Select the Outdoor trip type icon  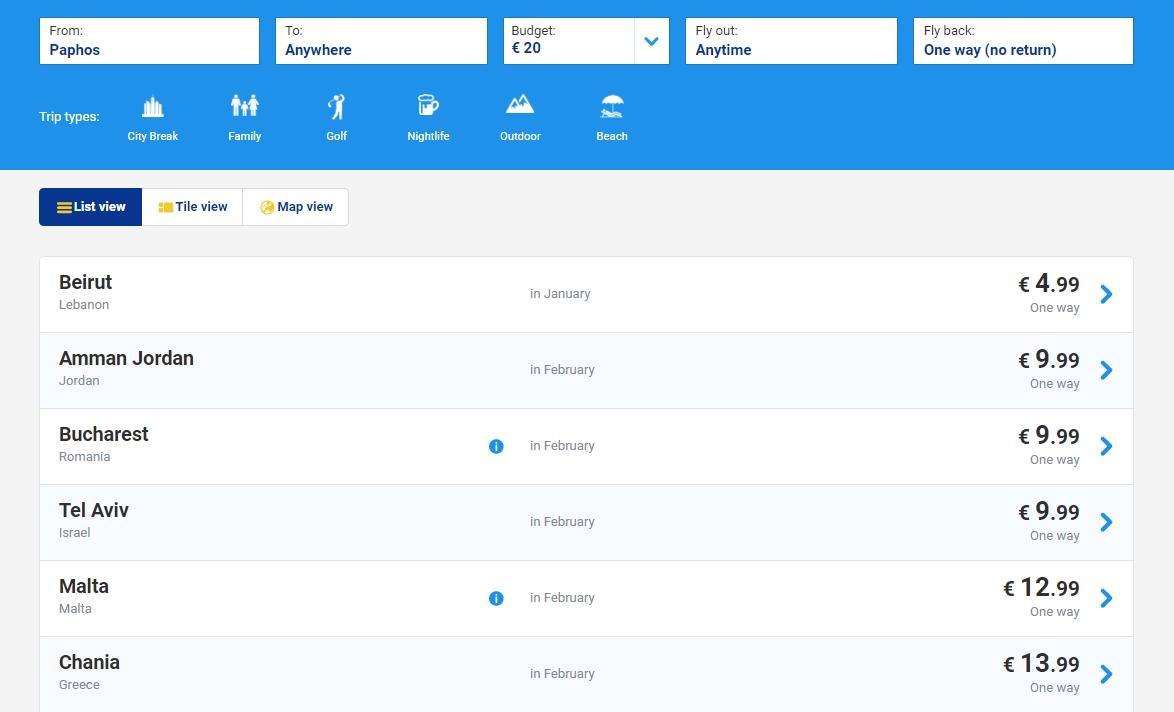pyautogui.click(x=520, y=104)
